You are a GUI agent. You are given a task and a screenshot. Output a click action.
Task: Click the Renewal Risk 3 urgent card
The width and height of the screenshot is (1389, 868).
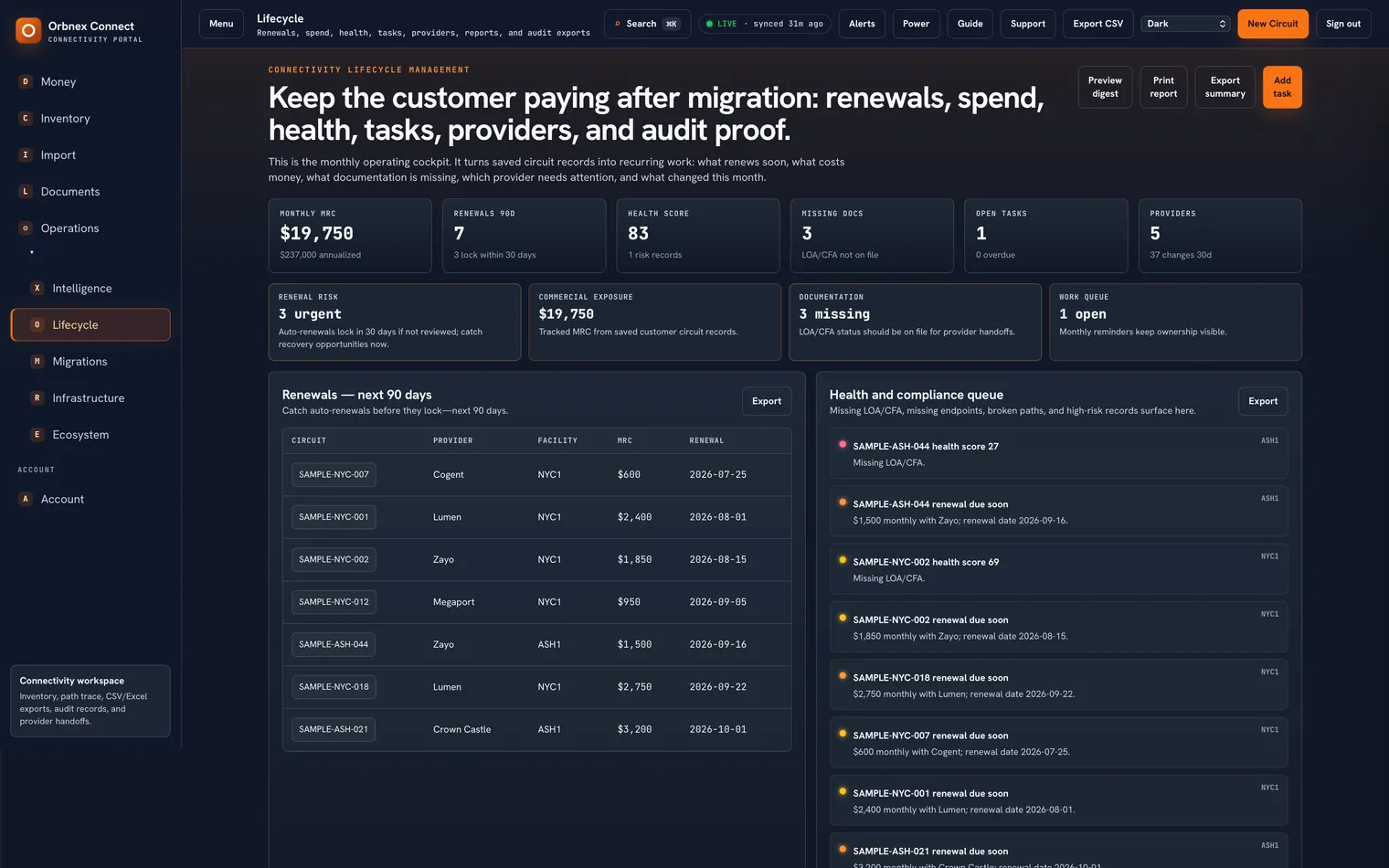[x=395, y=322]
